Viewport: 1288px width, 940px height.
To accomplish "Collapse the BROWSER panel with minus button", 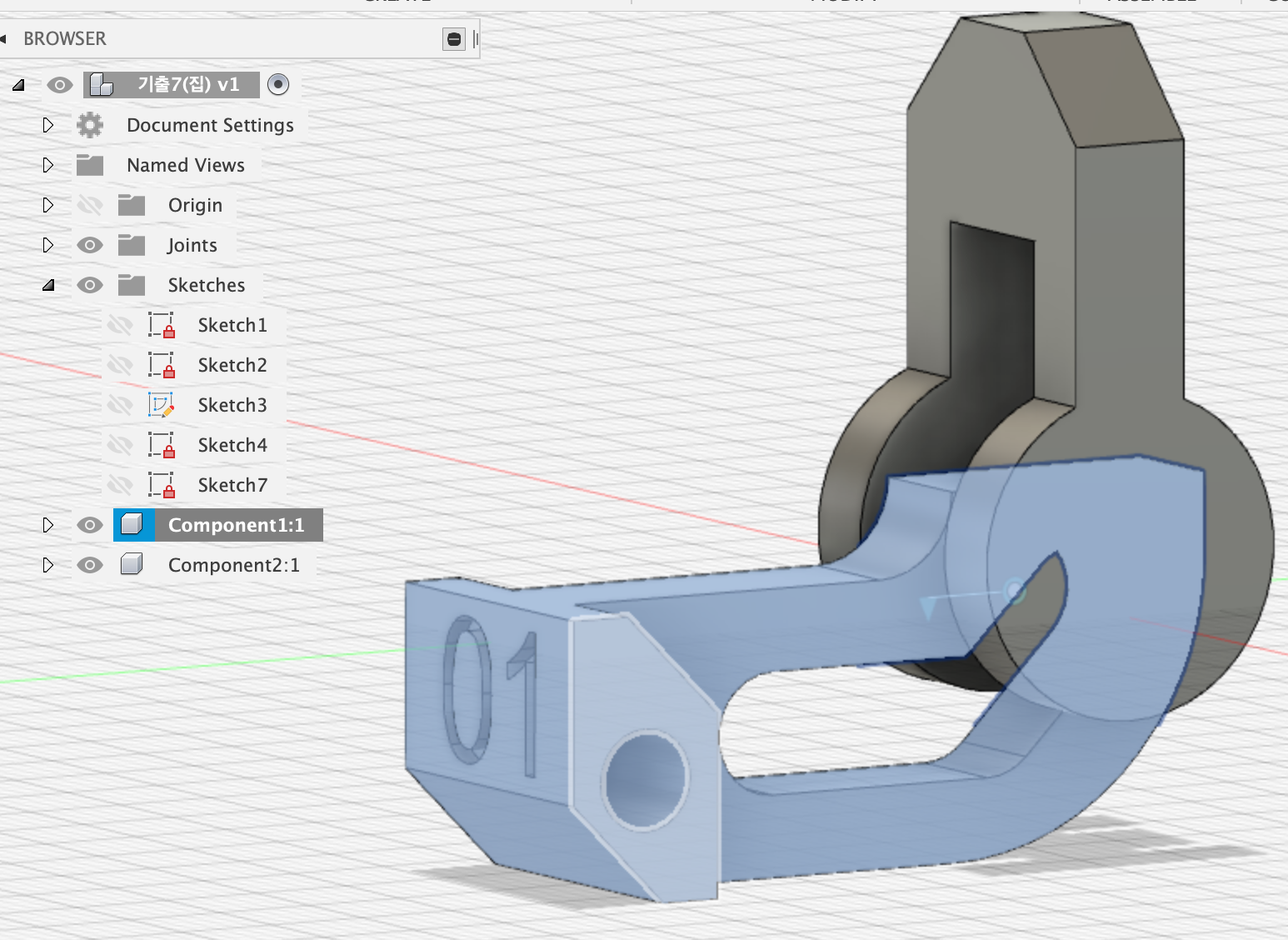I will (454, 39).
